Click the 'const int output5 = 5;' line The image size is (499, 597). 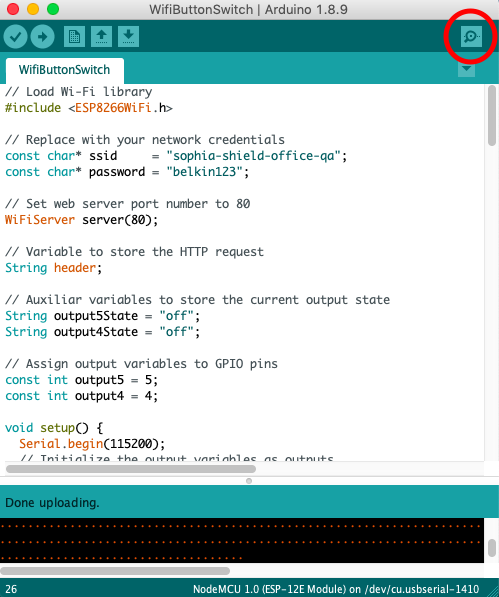[x=81, y=380]
